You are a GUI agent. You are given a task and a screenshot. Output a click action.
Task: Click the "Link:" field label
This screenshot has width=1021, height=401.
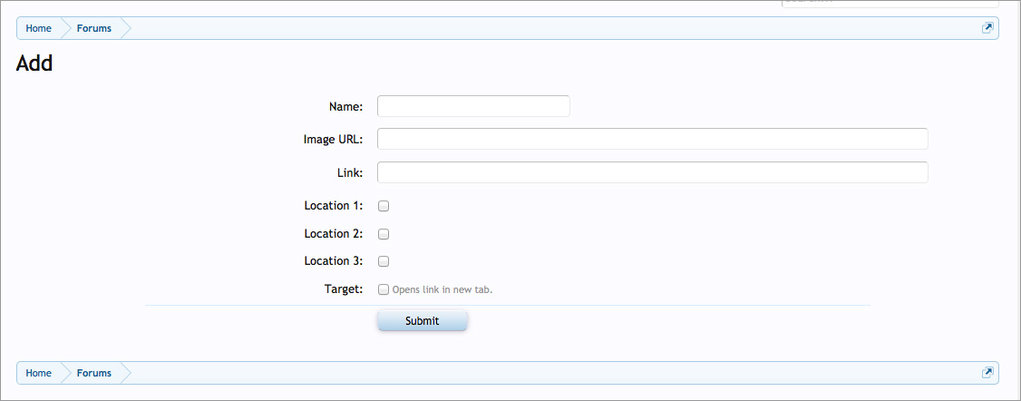point(350,172)
